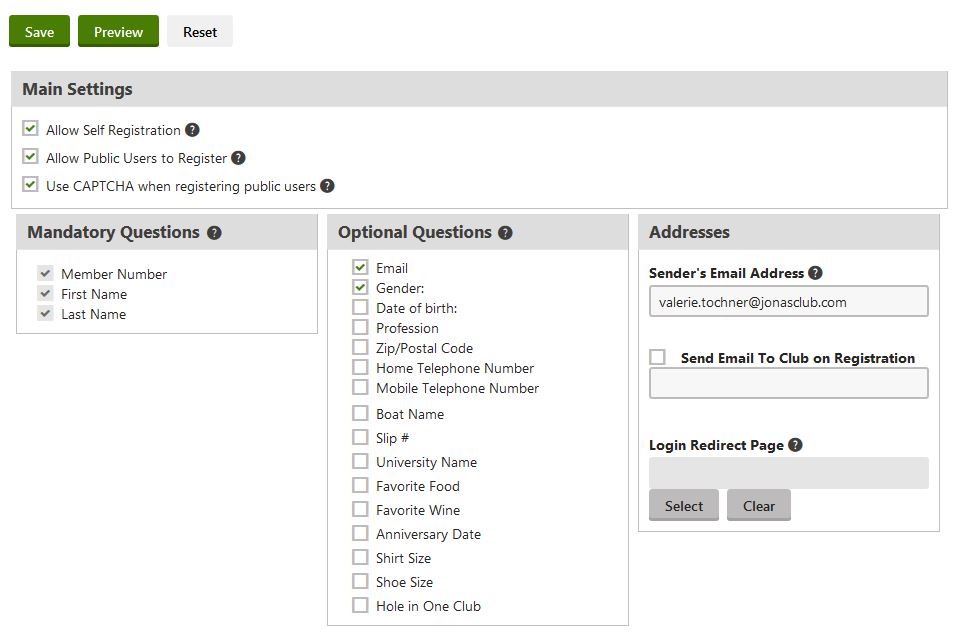965x638 pixels.
Task: Disable Use CAPTCHA when registering public users
Action: coord(30,185)
